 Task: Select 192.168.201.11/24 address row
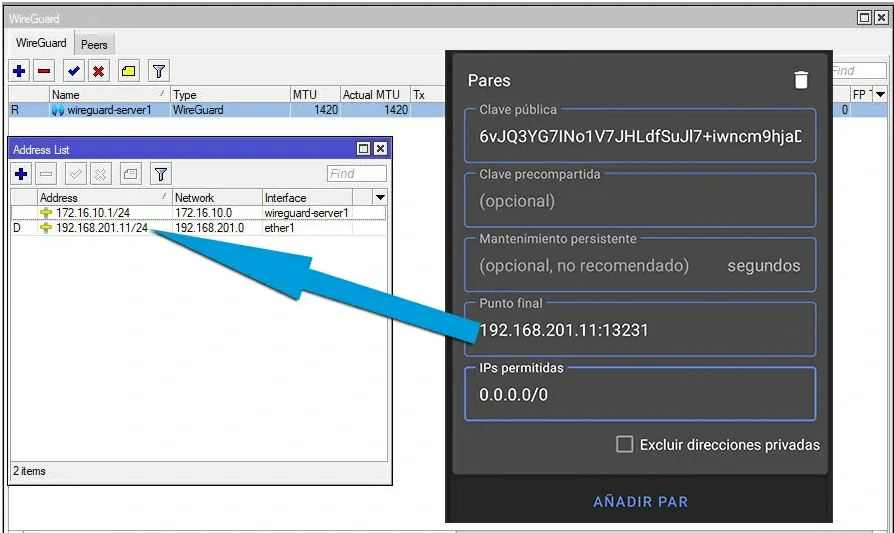pos(198,228)
